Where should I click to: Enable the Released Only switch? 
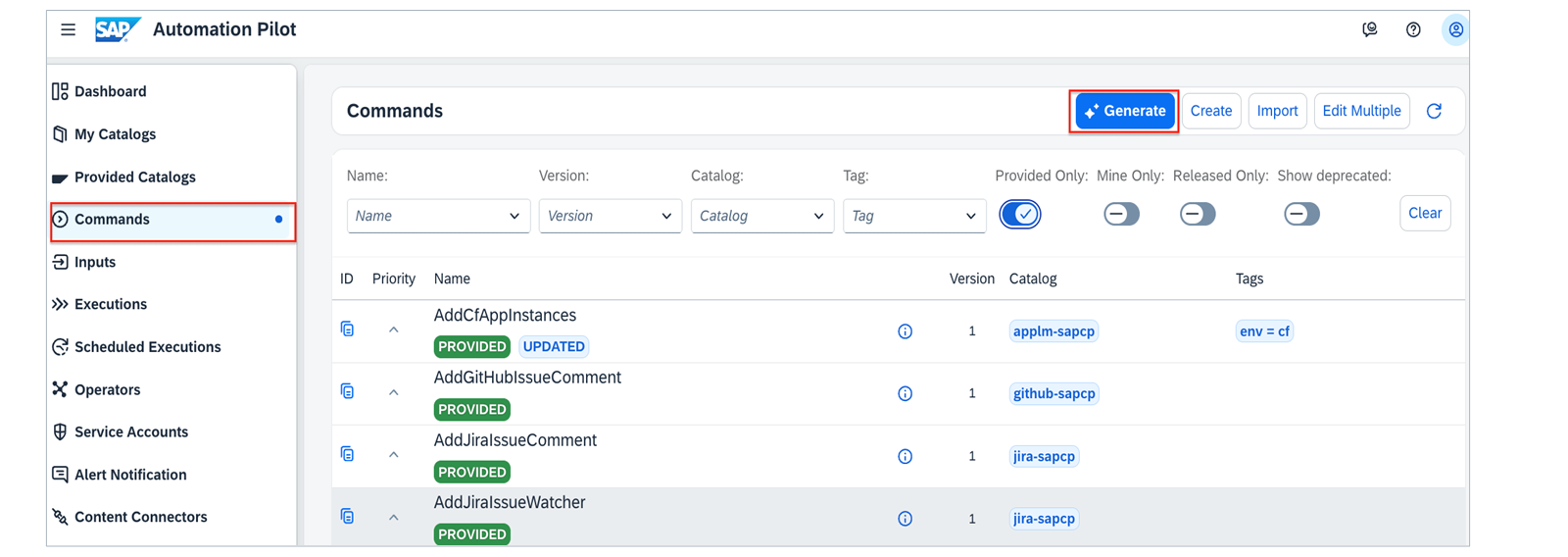(1198, 214)
